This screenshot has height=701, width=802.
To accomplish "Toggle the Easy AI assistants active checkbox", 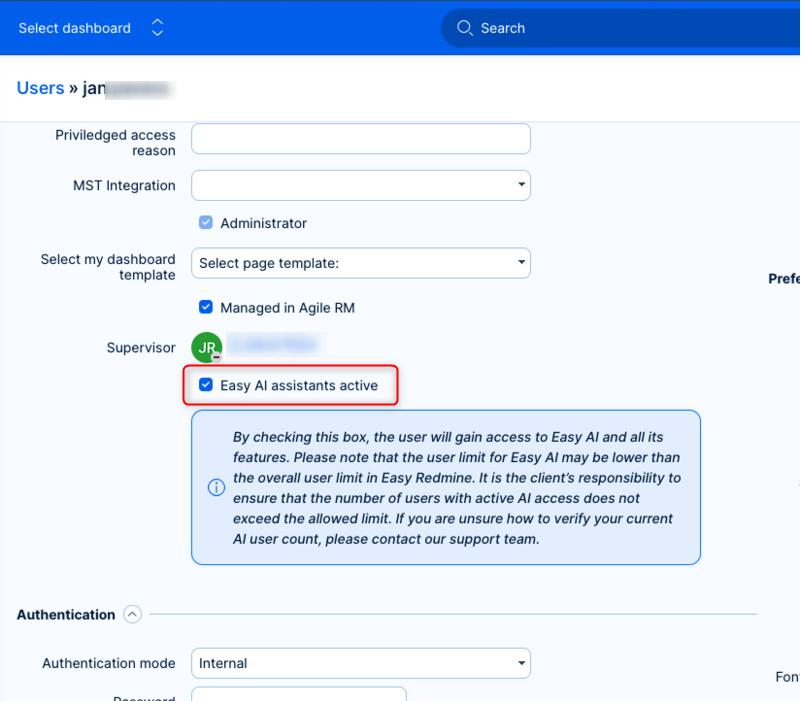I will 206,385.
